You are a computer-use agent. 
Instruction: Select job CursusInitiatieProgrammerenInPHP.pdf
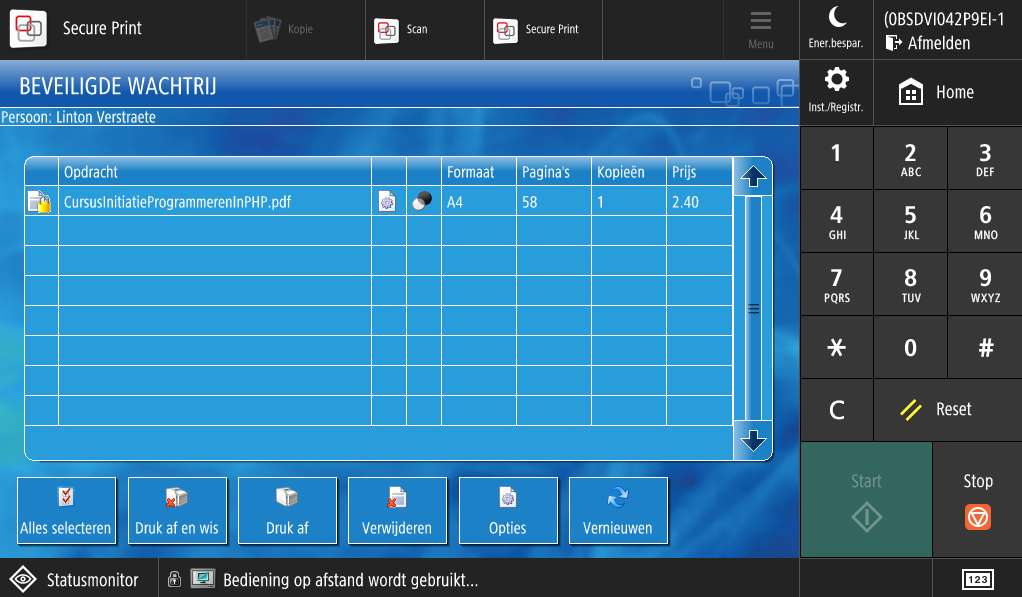(x=378, y=201)
